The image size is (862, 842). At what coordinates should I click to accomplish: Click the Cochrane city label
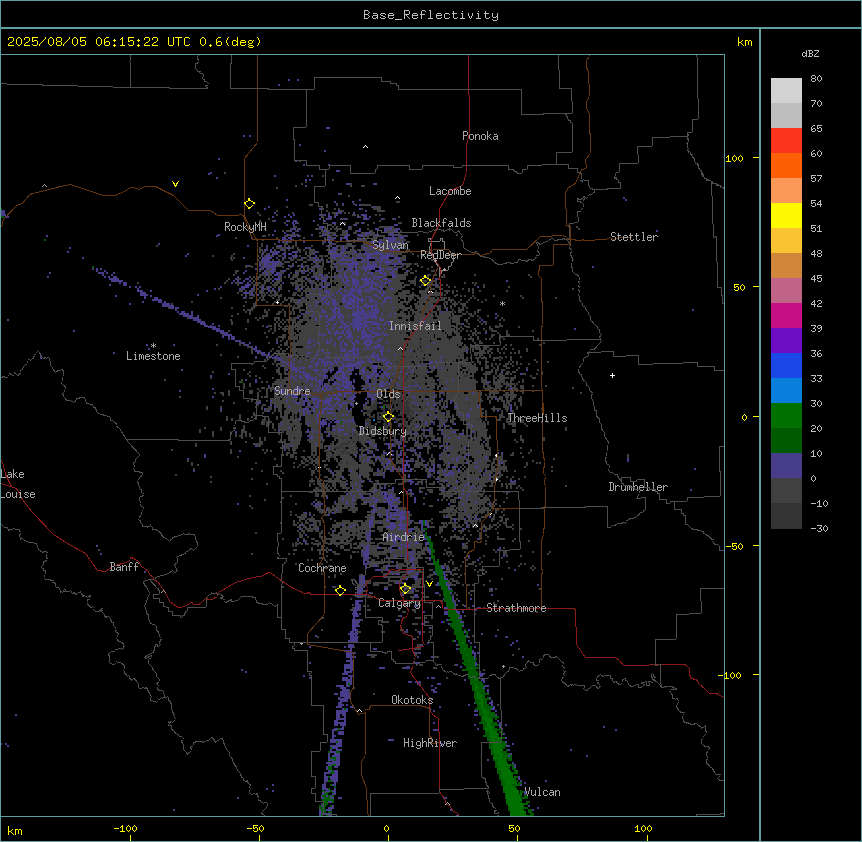pos(322,568)
